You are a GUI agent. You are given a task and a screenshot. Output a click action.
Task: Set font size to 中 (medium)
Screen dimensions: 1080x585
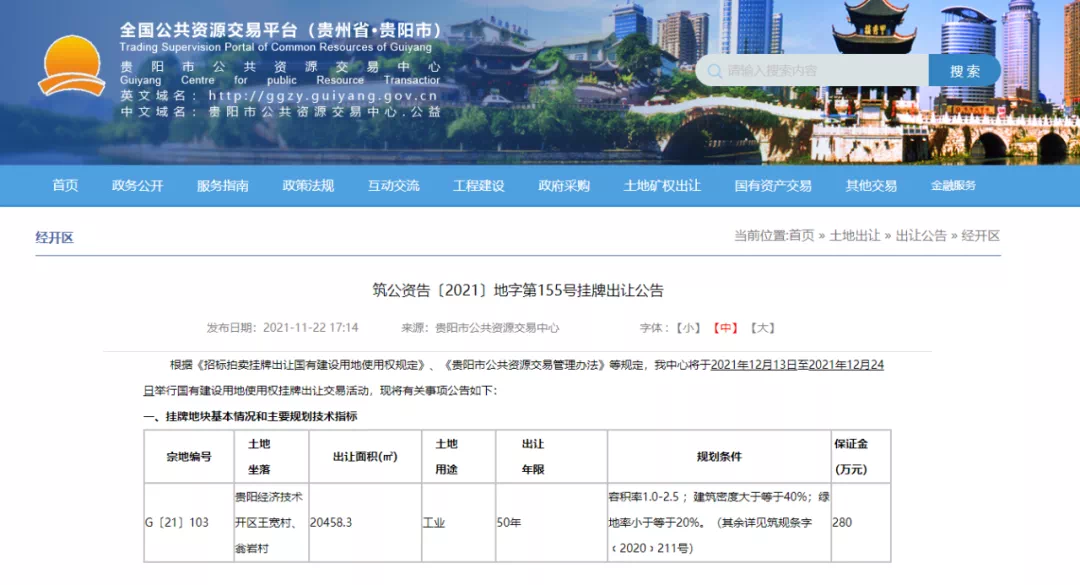point(725,328)
